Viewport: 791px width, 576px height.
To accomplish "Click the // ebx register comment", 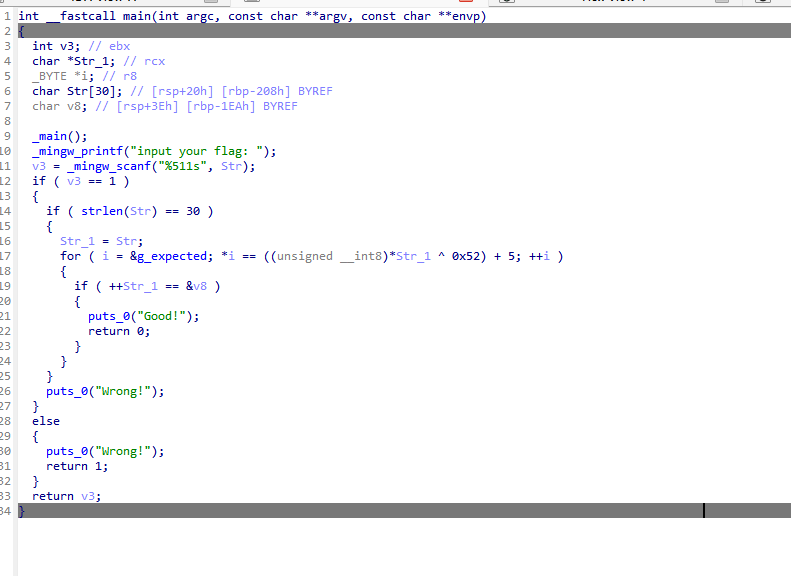I will click(x=109, y=46).
